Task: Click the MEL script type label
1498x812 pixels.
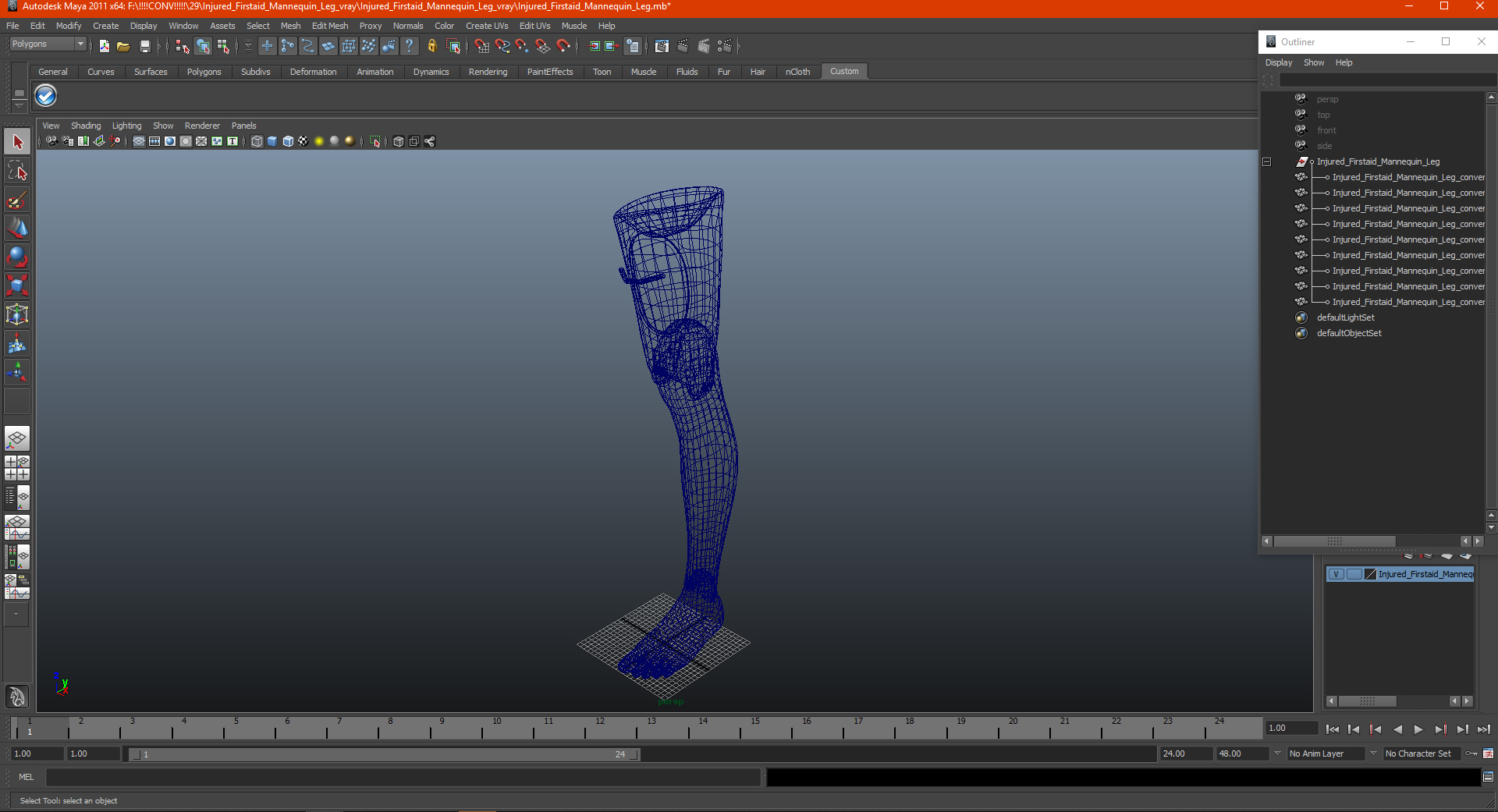Action: click(x=27, y=777)
